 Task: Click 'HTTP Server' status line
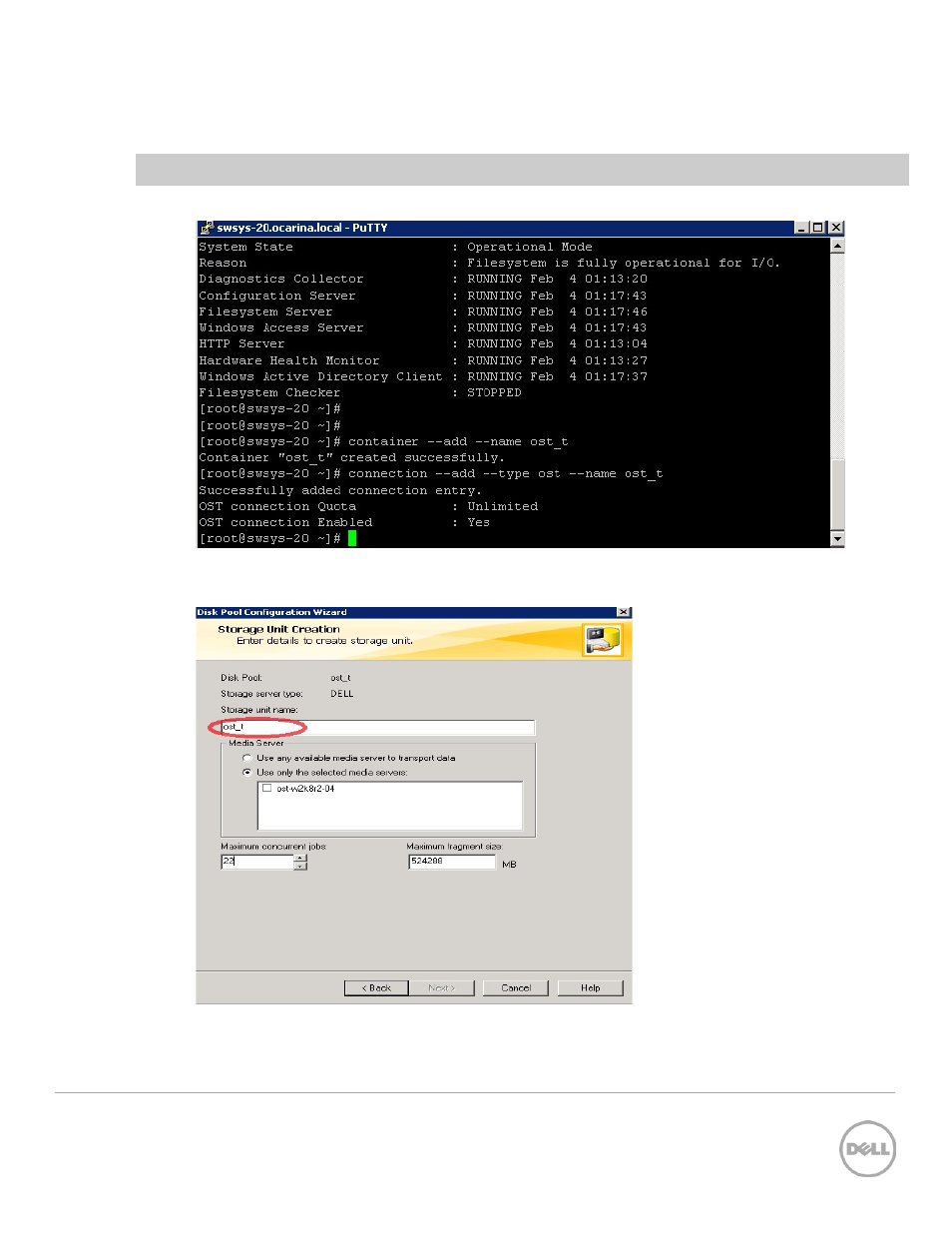[423, 343]
